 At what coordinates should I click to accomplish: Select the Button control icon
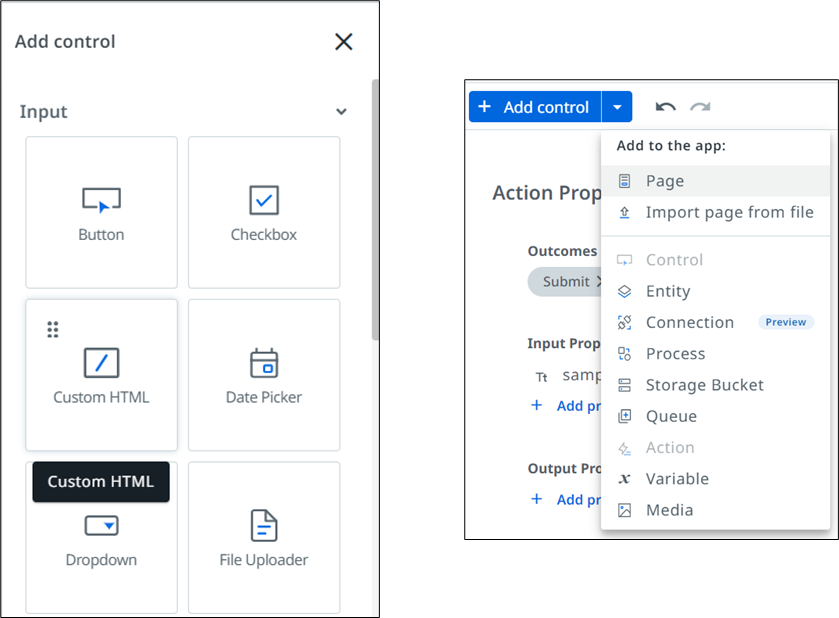pos(100,200)
